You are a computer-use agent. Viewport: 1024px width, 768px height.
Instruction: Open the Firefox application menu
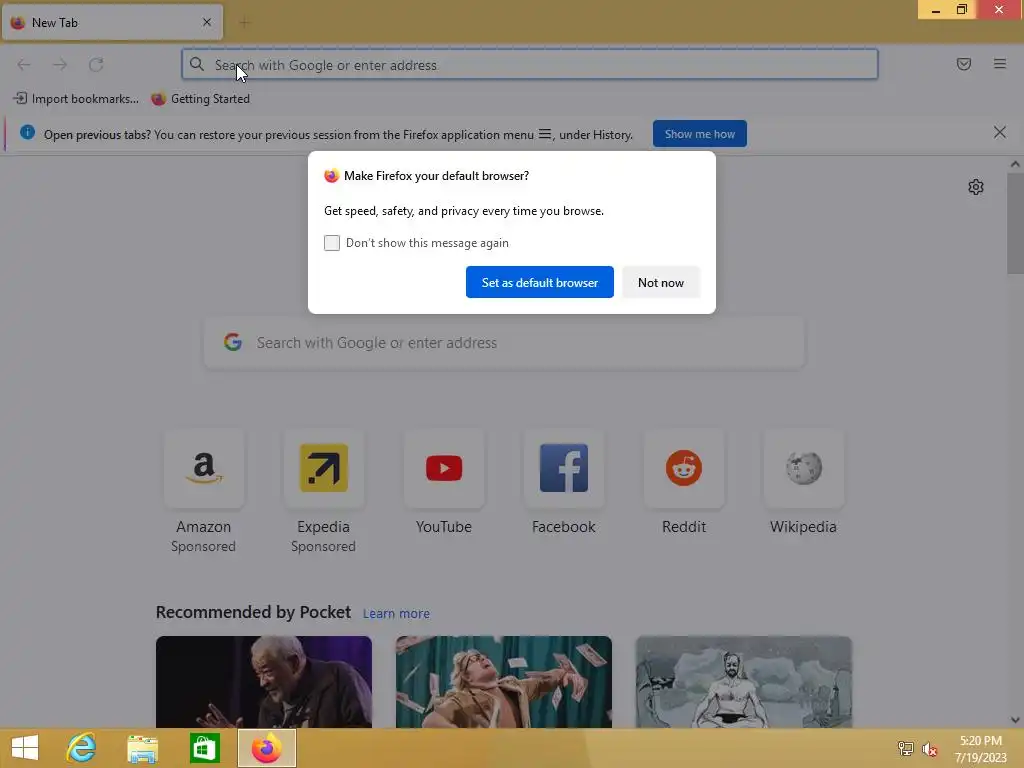[999, 64]
